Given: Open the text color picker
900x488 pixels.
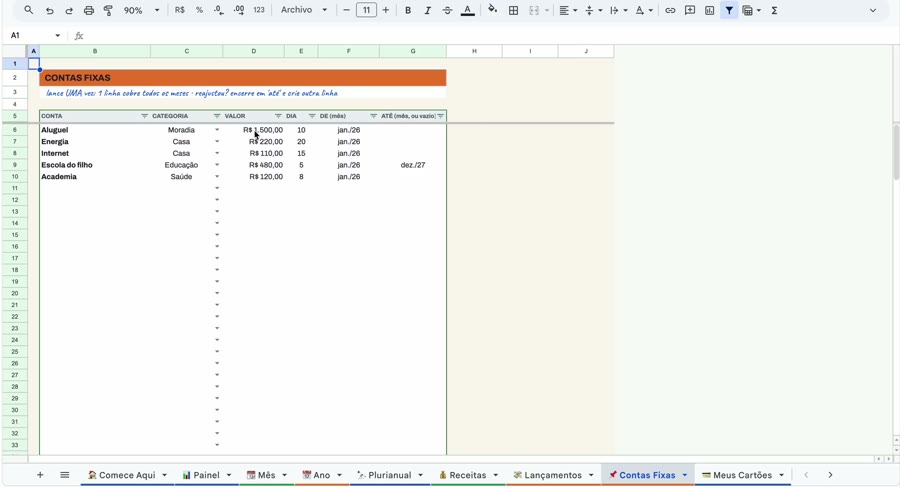Looking at the screenshot, I should pos(468,10).
